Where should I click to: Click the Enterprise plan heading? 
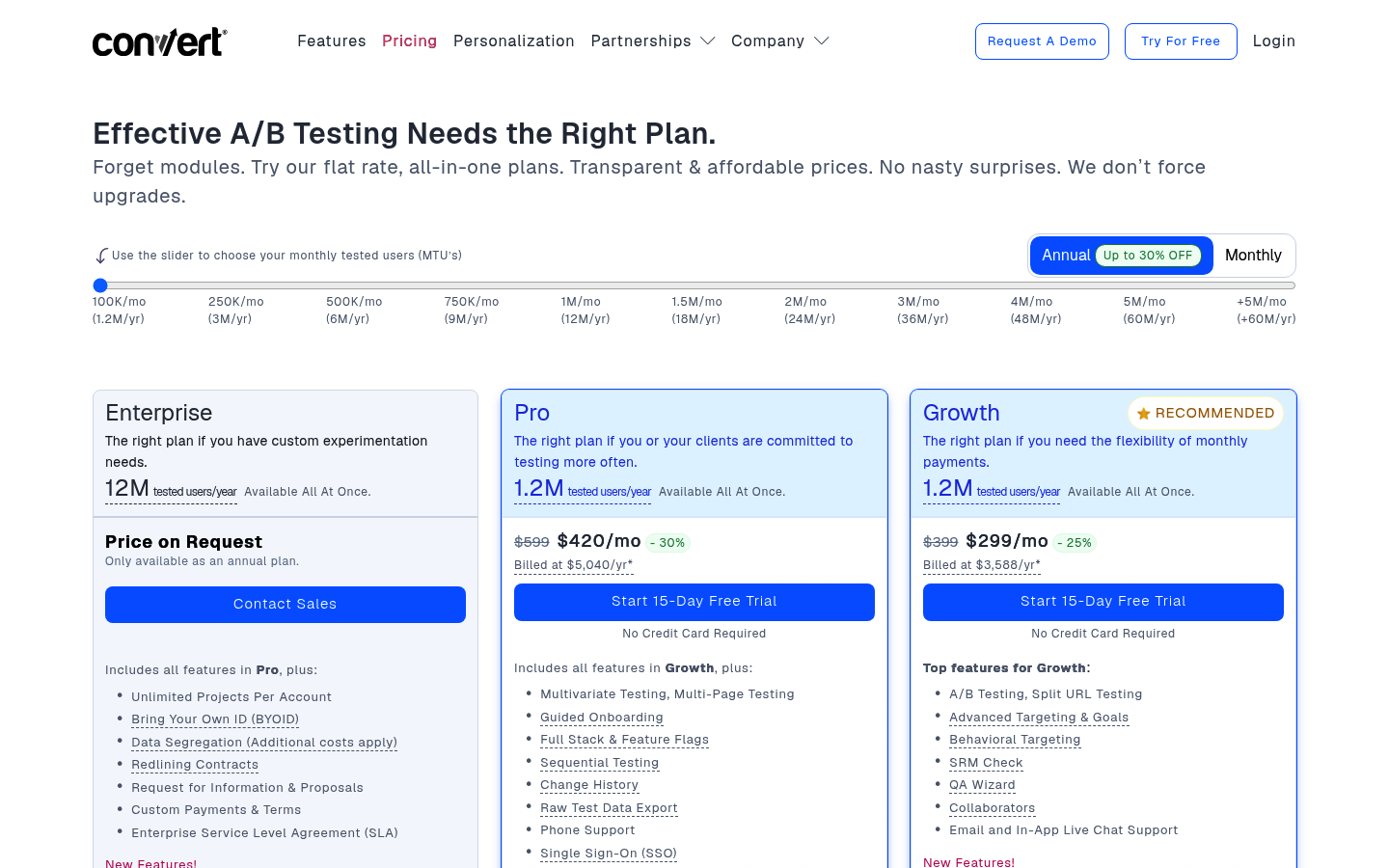(x=159, y=413)
